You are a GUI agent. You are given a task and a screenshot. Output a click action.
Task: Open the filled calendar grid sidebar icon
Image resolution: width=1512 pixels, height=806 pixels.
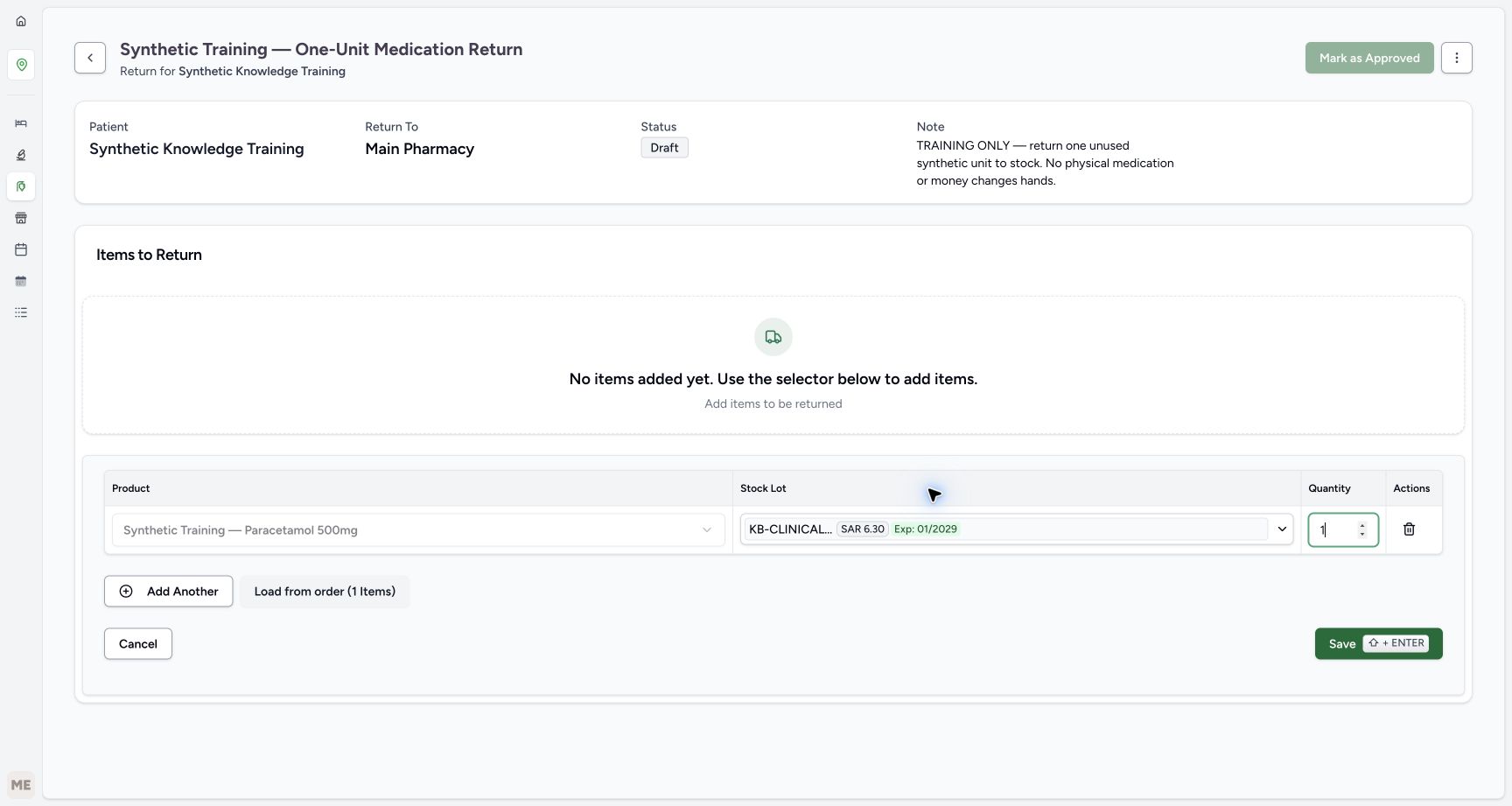[21, 281]
